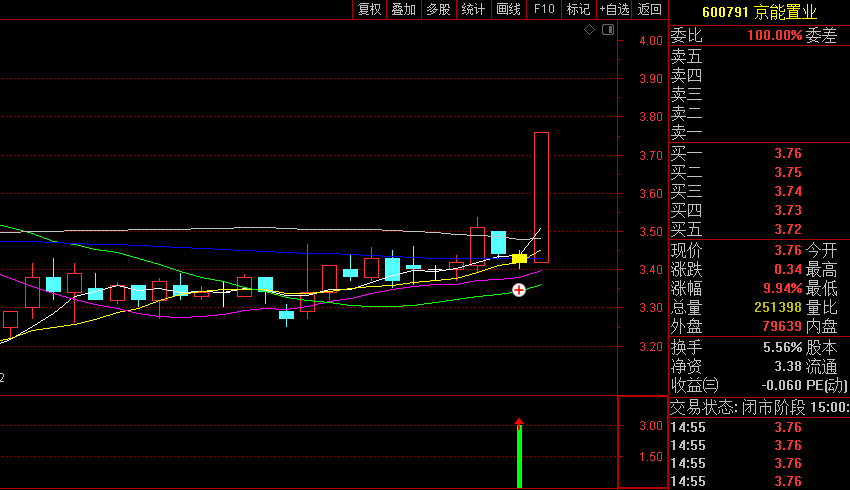Screen dimensions: 850x490
Task: Click the diamond icon above chart
Action: tap(589, 30)
